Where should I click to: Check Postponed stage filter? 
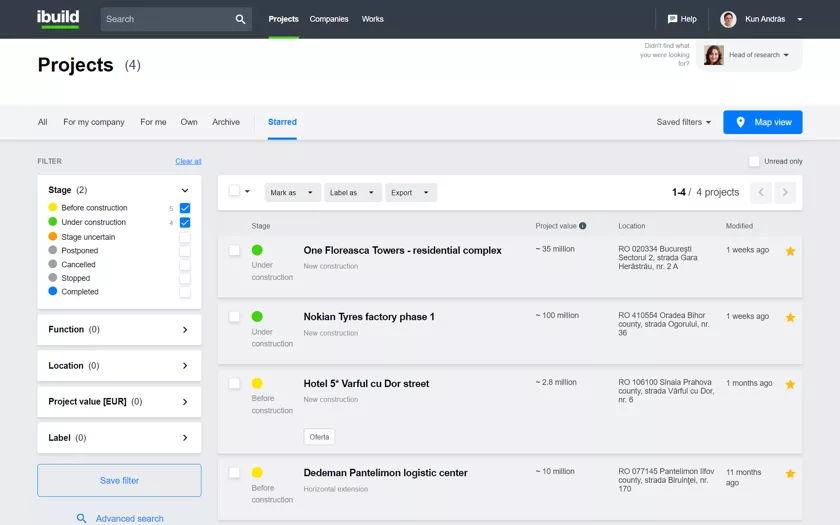pyautogui.click(x=185, y=251)
